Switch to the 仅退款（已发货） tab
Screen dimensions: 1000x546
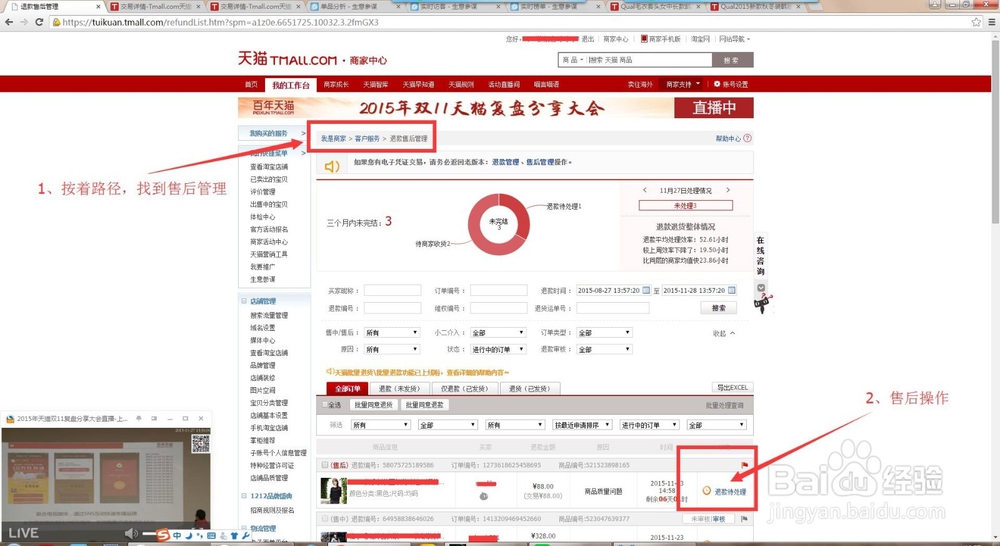coord(464,388)
